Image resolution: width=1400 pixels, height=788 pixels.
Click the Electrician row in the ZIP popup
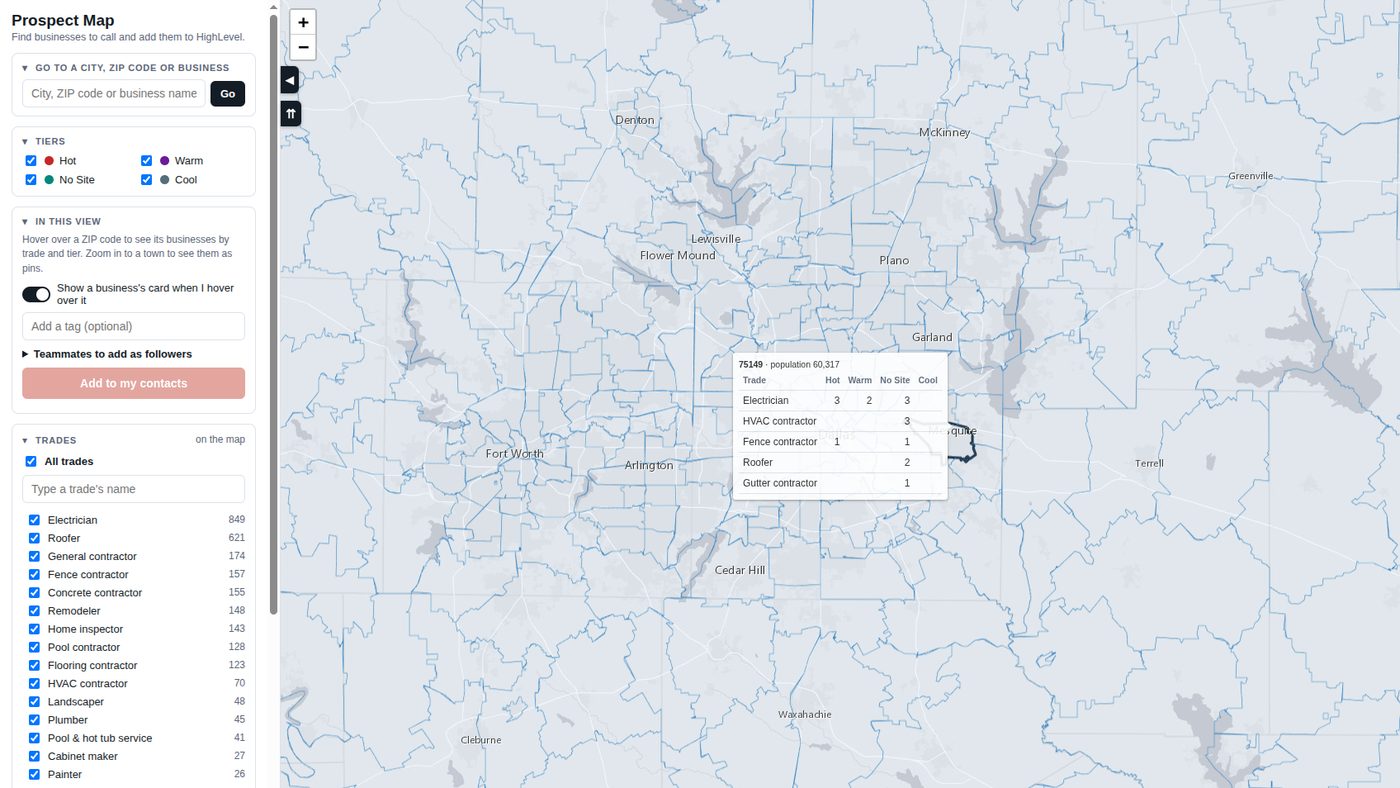840,400
